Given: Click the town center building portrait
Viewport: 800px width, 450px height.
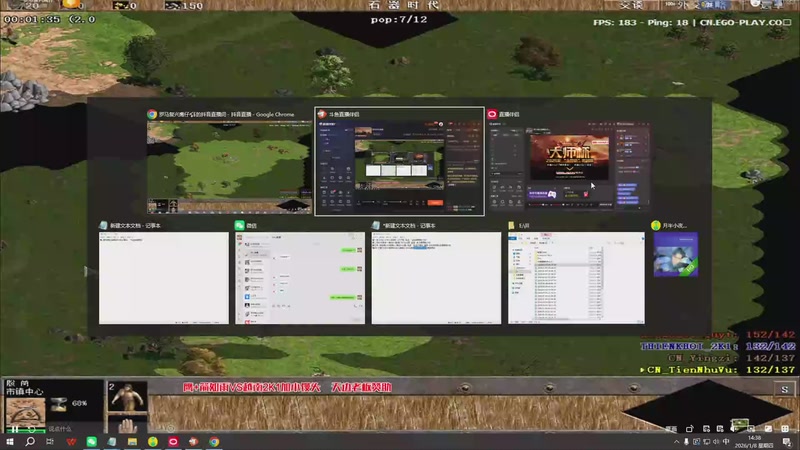Looking at the screenshot, I should click(x=26, y=411).
